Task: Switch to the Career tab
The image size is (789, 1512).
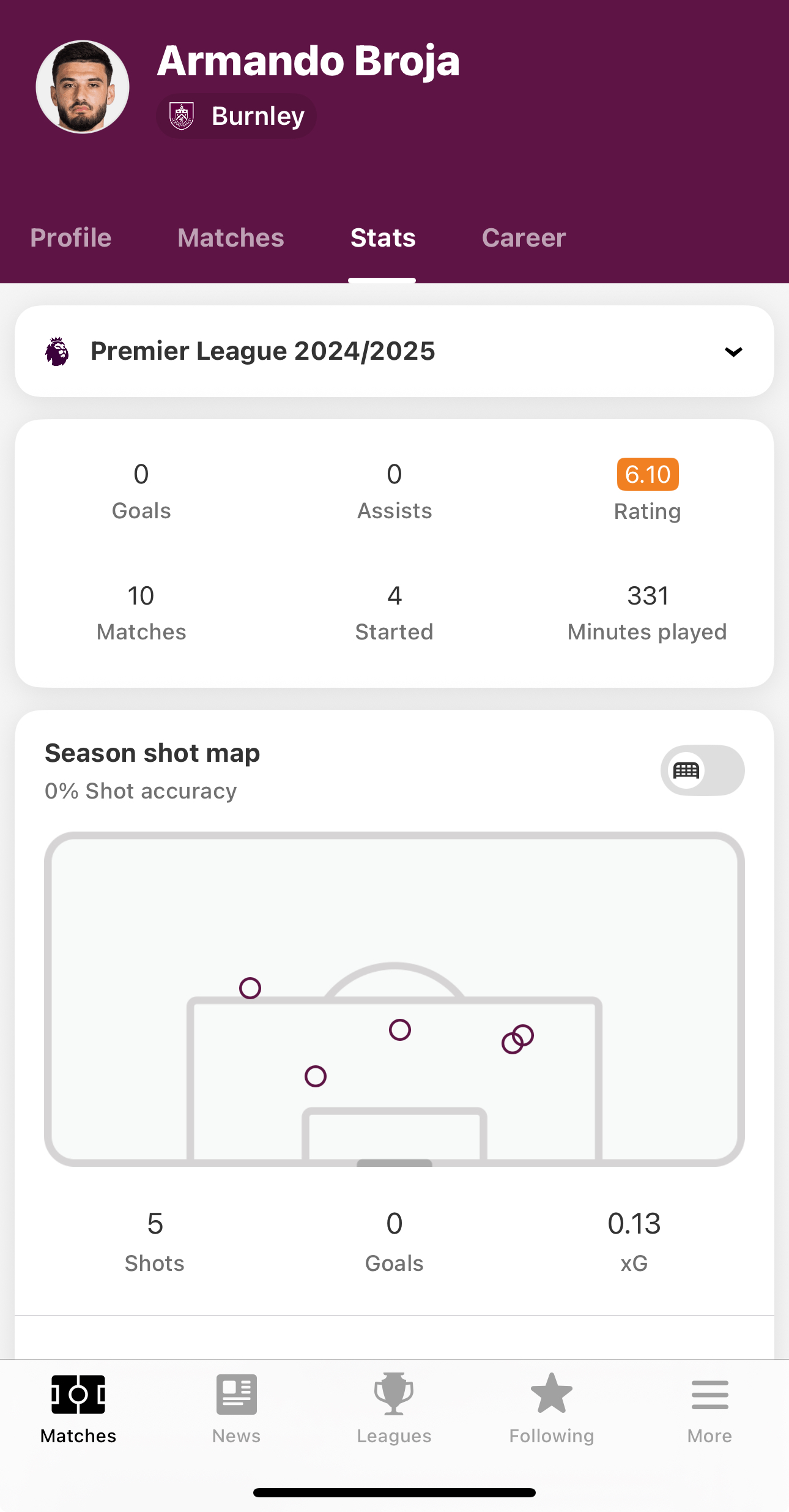Action: 524,238
